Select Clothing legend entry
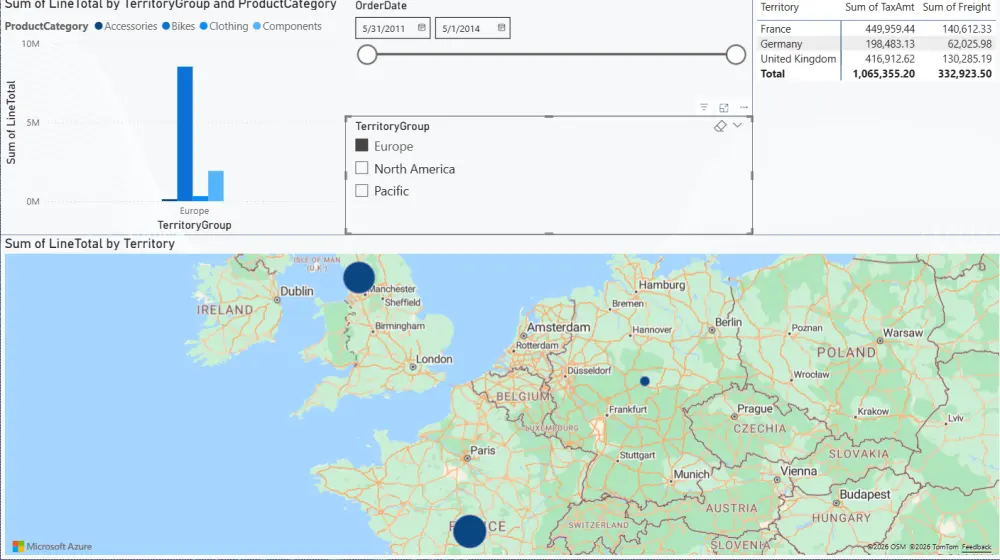The height and width of the screenshot is (560, 1000). click(224, 26)
